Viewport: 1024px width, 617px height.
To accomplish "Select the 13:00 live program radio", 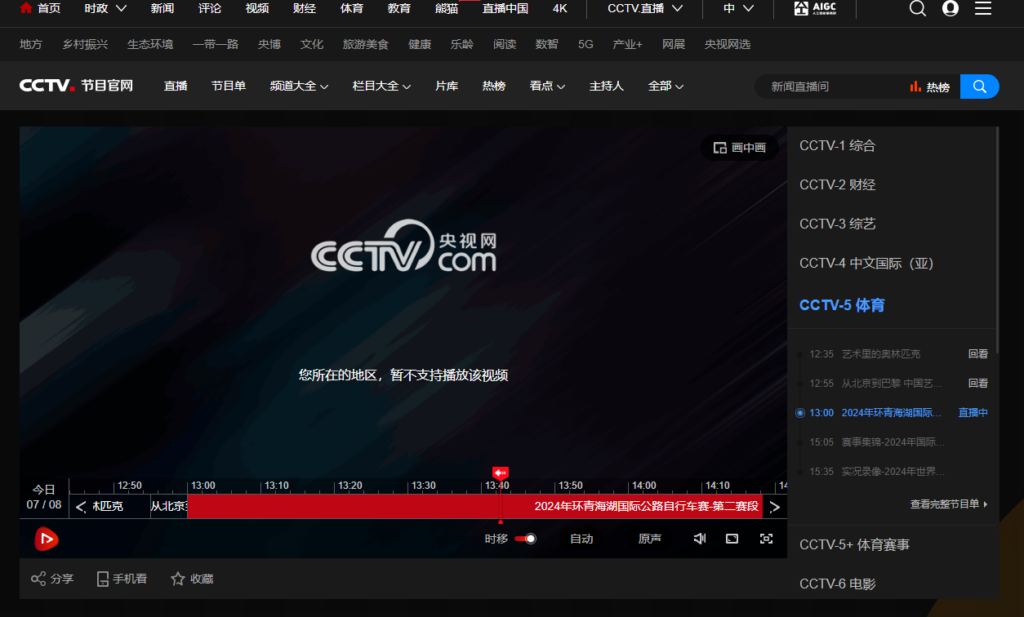I will (800, 413).
